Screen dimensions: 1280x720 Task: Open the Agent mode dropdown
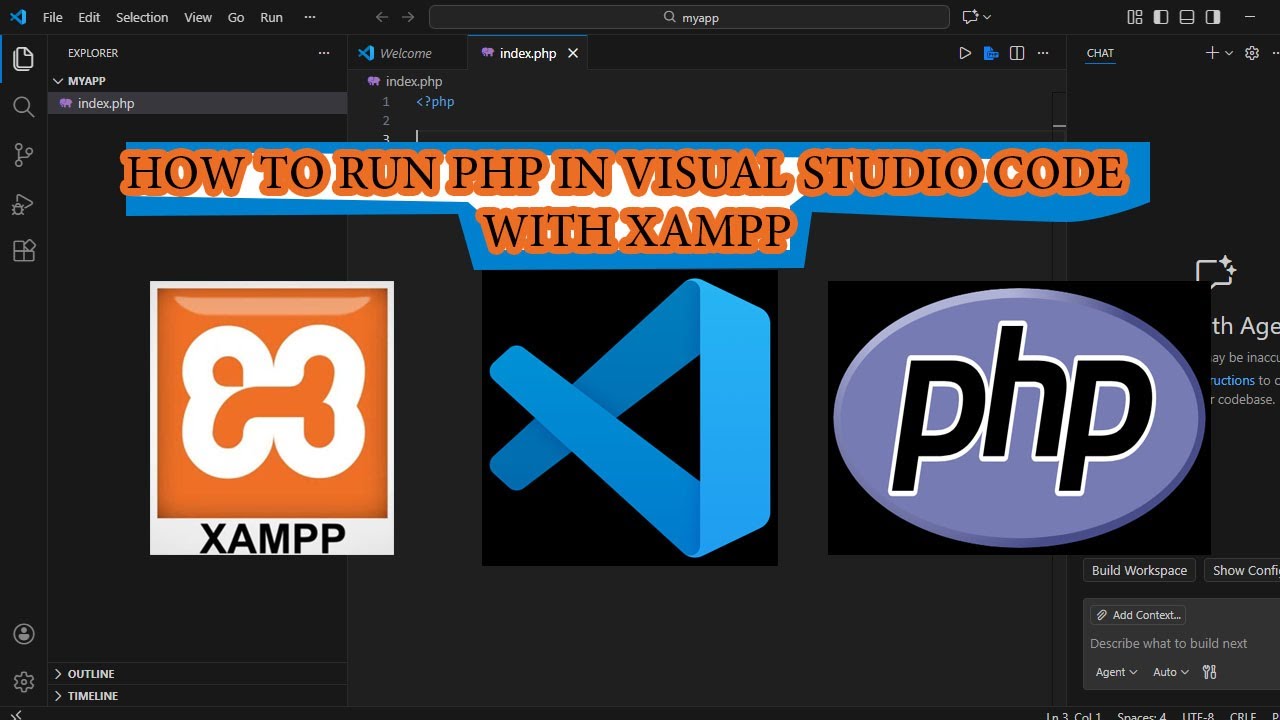tap(1116, 672)
